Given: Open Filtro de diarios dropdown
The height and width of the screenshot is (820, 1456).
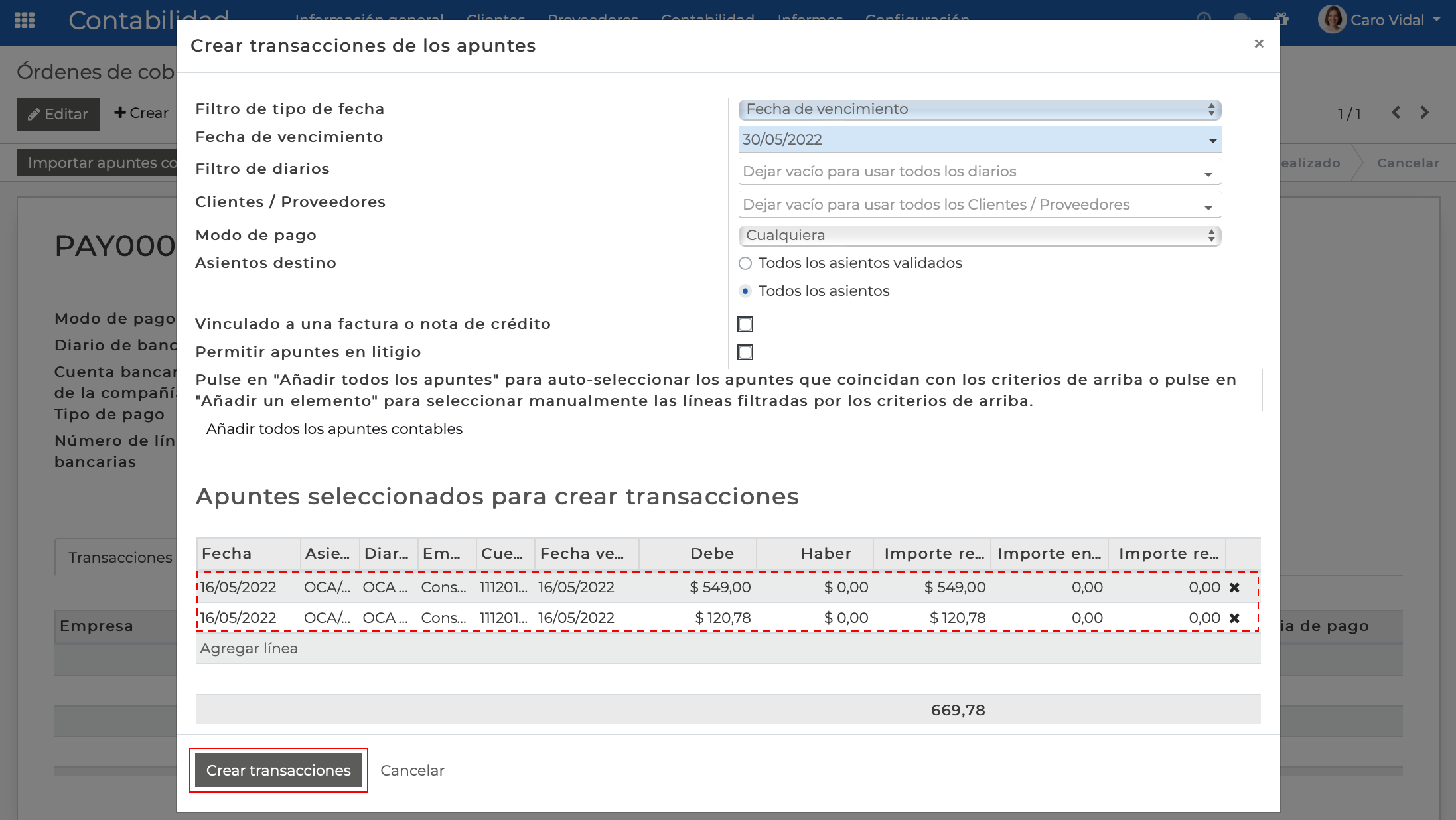Looking at the screenshot, I should point(979,172).
